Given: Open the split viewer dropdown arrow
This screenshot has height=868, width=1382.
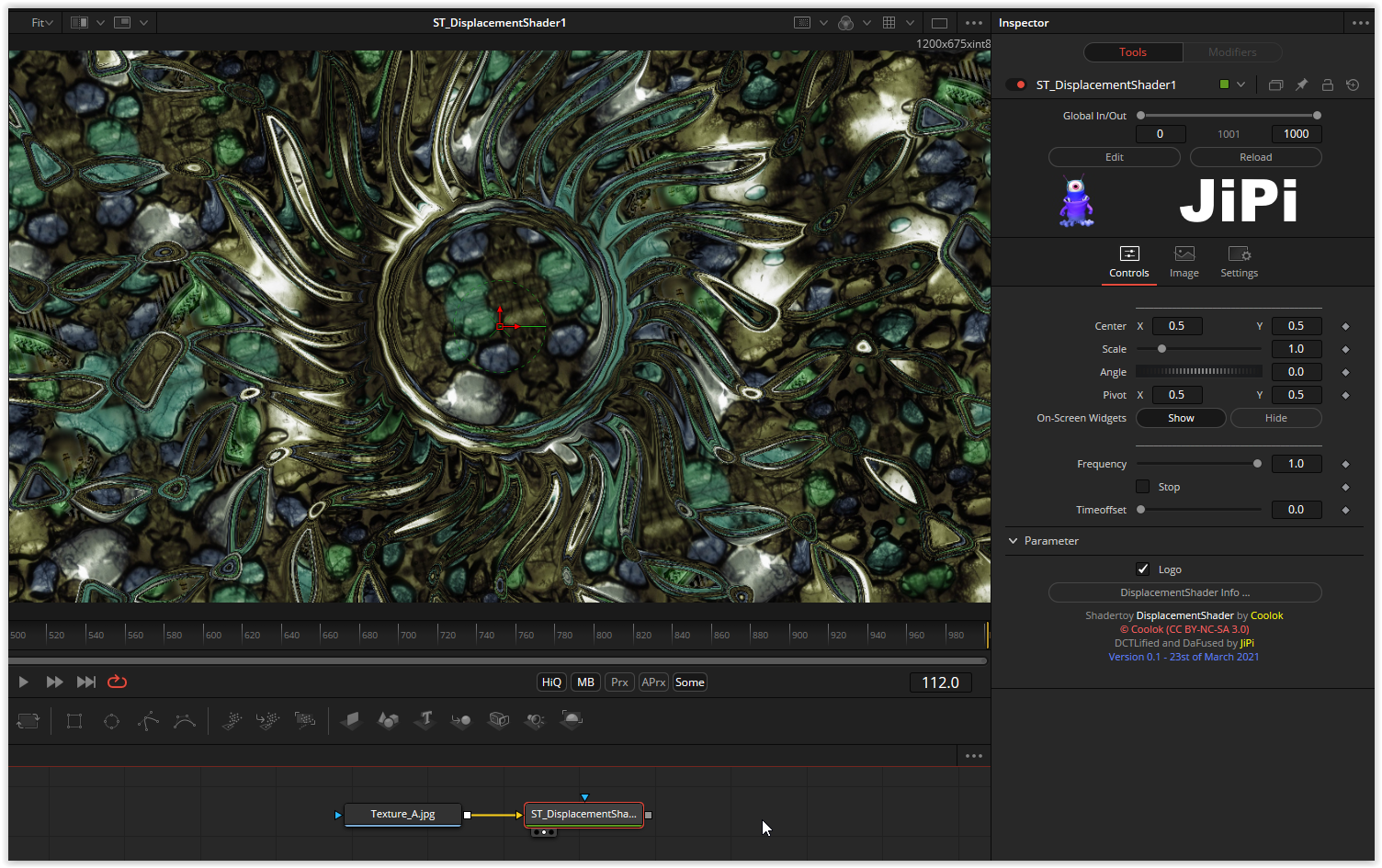Looking at the screenshot, I should coord(100,23).
